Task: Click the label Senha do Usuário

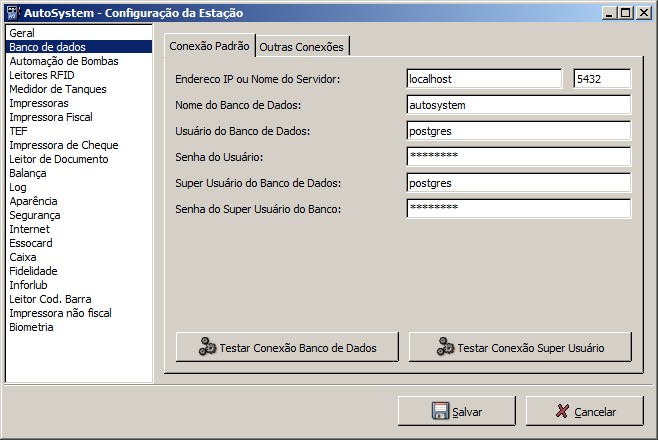Action: [219, 157]
